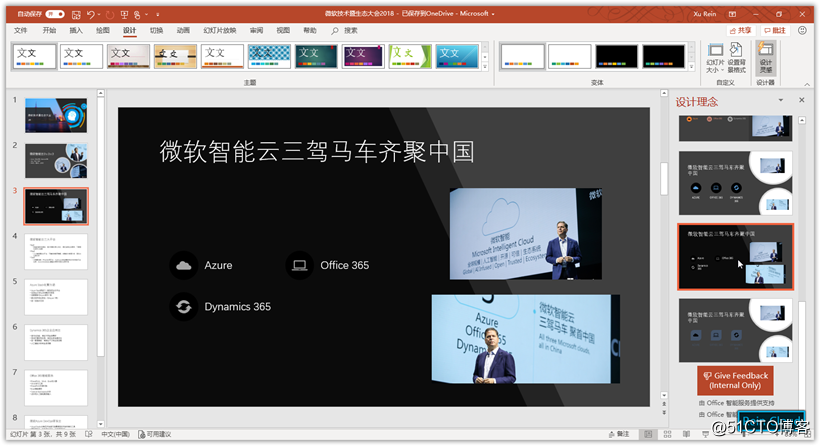Switch to the 动画 ribbon tab
Viewport: 820px width, 446px height.
pyautogui.click(x=183, y=30)
